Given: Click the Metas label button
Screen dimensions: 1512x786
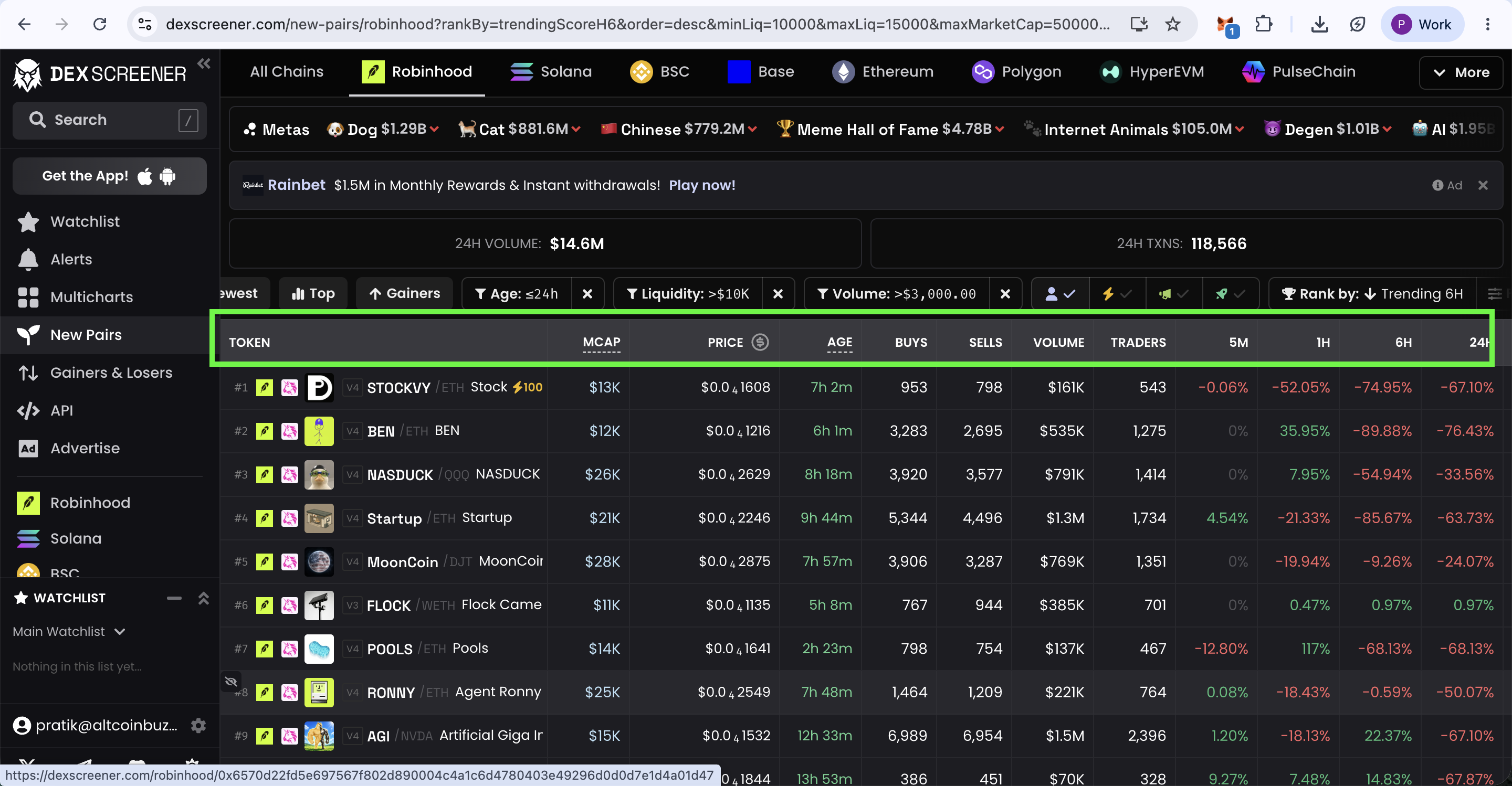Looking at the screenshot, I should tap(276, 129).
